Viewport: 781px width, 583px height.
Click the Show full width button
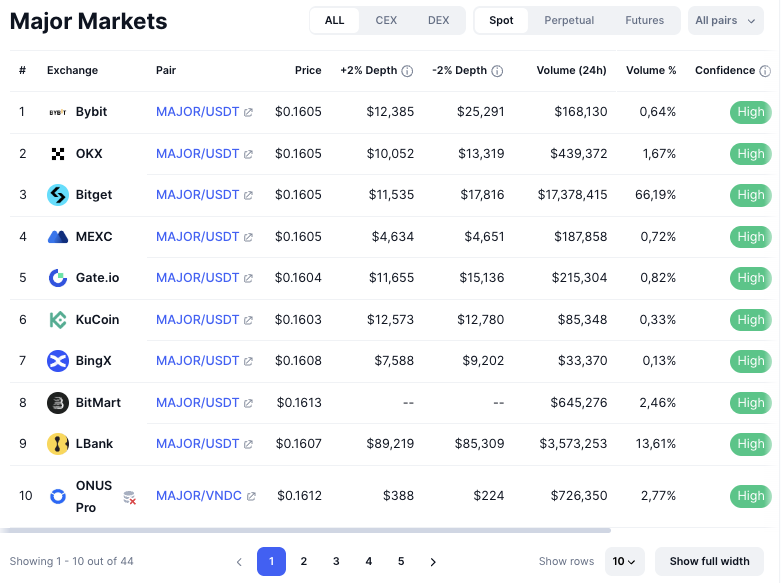pos(709,562)
